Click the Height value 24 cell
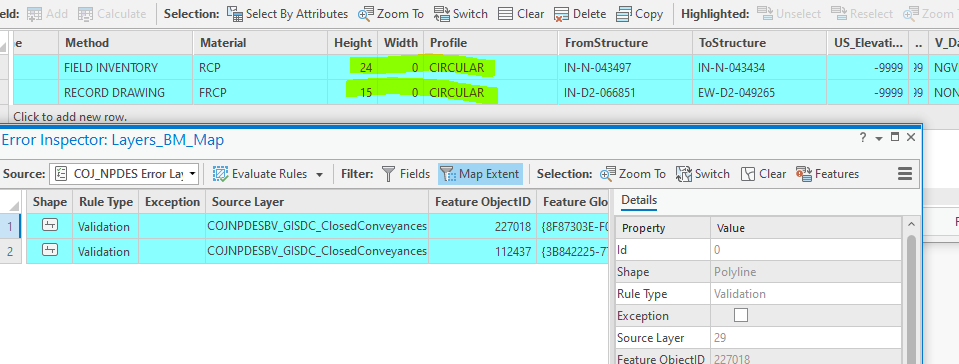 click(352, 68)
